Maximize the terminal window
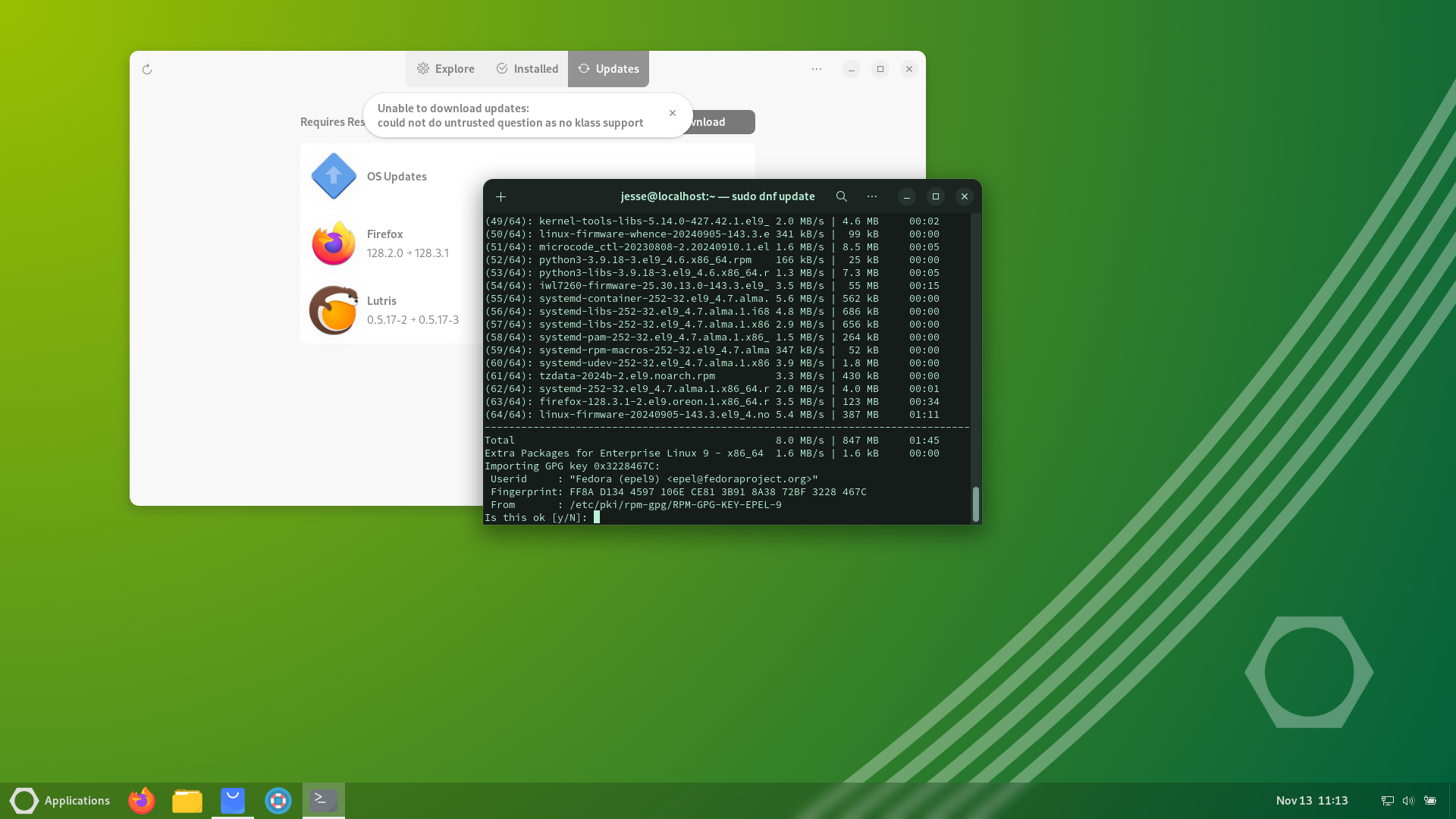 (936, 196)
